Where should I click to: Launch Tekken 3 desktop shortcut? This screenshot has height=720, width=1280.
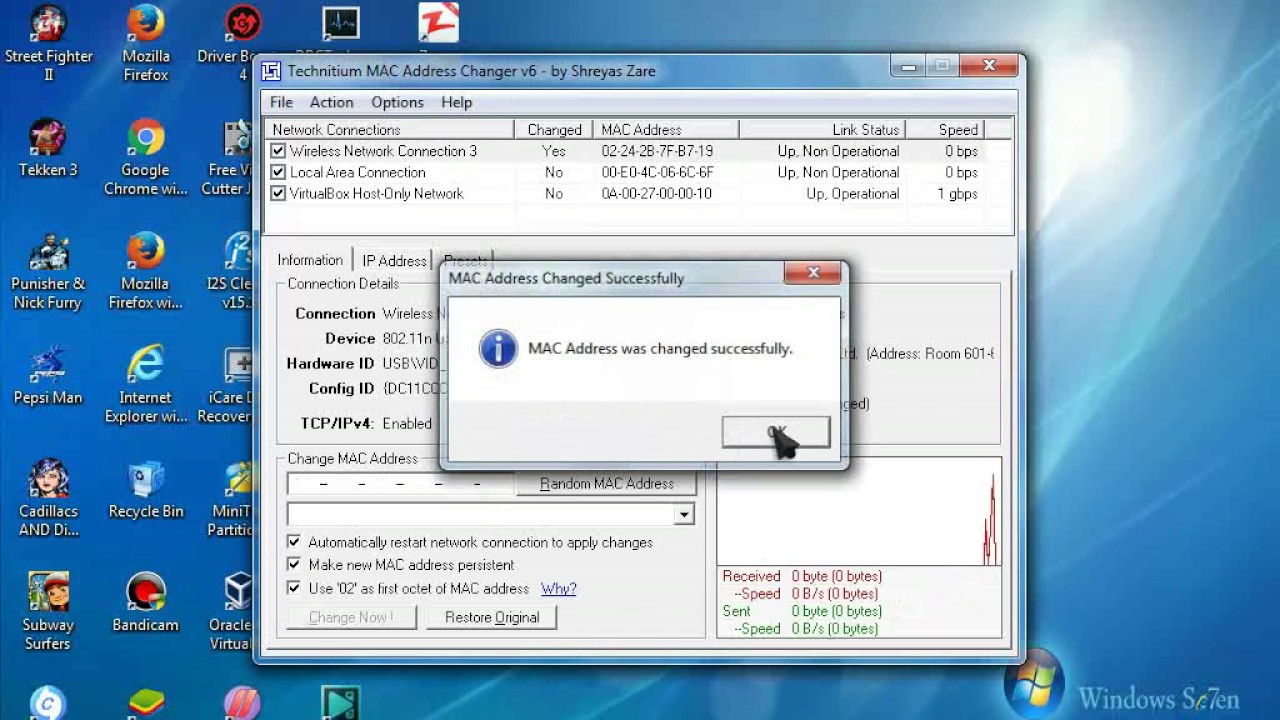[48, 148]
